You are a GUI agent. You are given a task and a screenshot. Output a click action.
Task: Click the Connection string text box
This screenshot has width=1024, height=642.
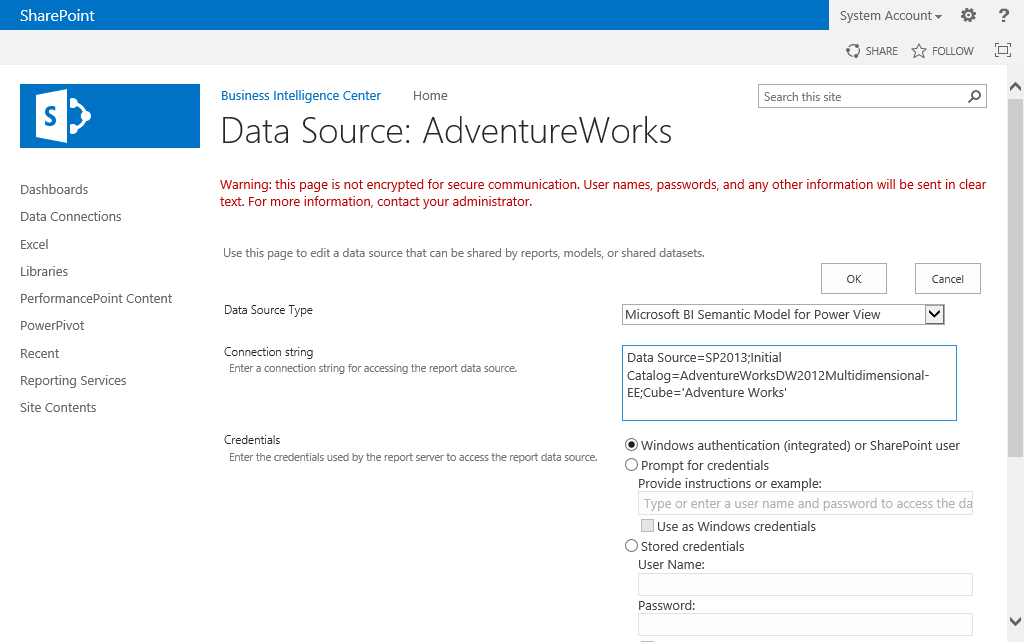tap(789, 383)
